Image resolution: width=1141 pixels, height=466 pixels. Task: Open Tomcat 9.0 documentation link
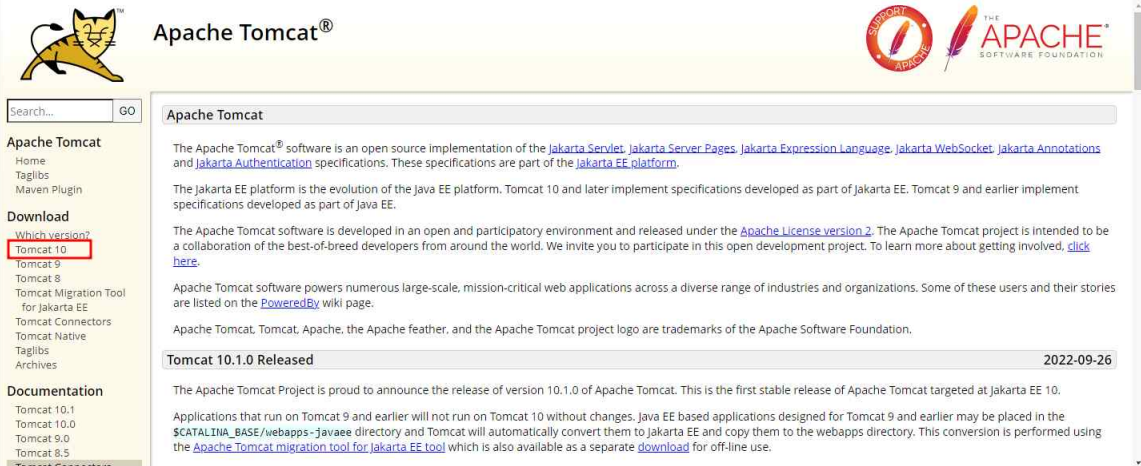42,439
